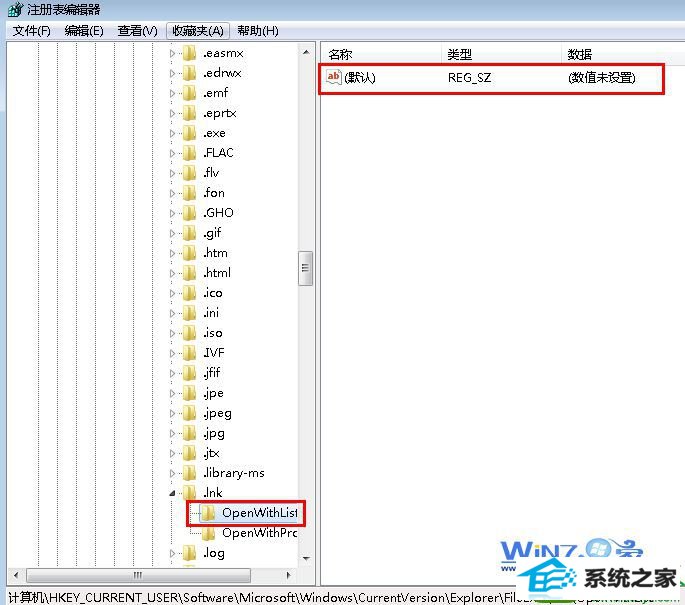Click the .jpe folder icon
This screenshot has height=605, width=685.
tap(190, 393)
